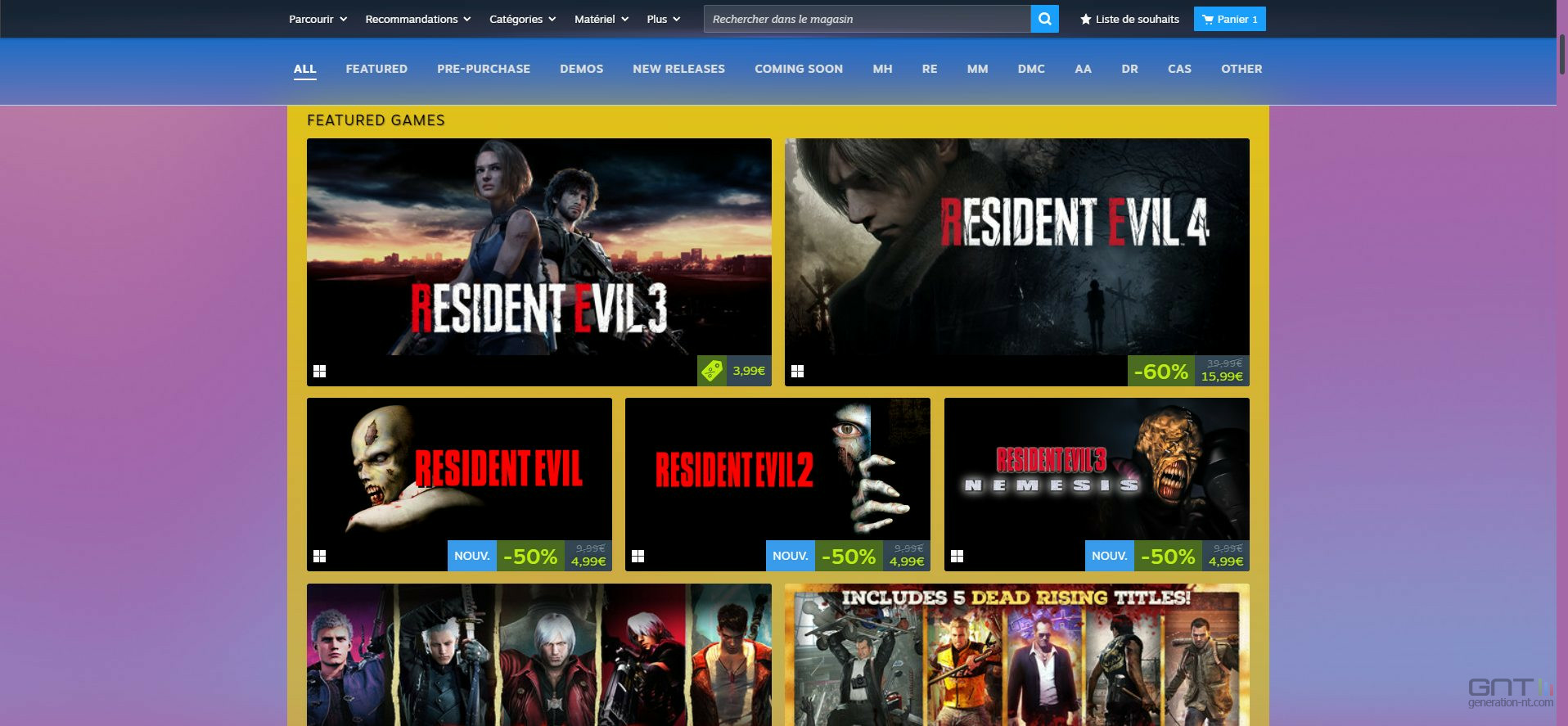Click into the store search field
Viewport: 1568px width, 726px height.
(866, 19)
